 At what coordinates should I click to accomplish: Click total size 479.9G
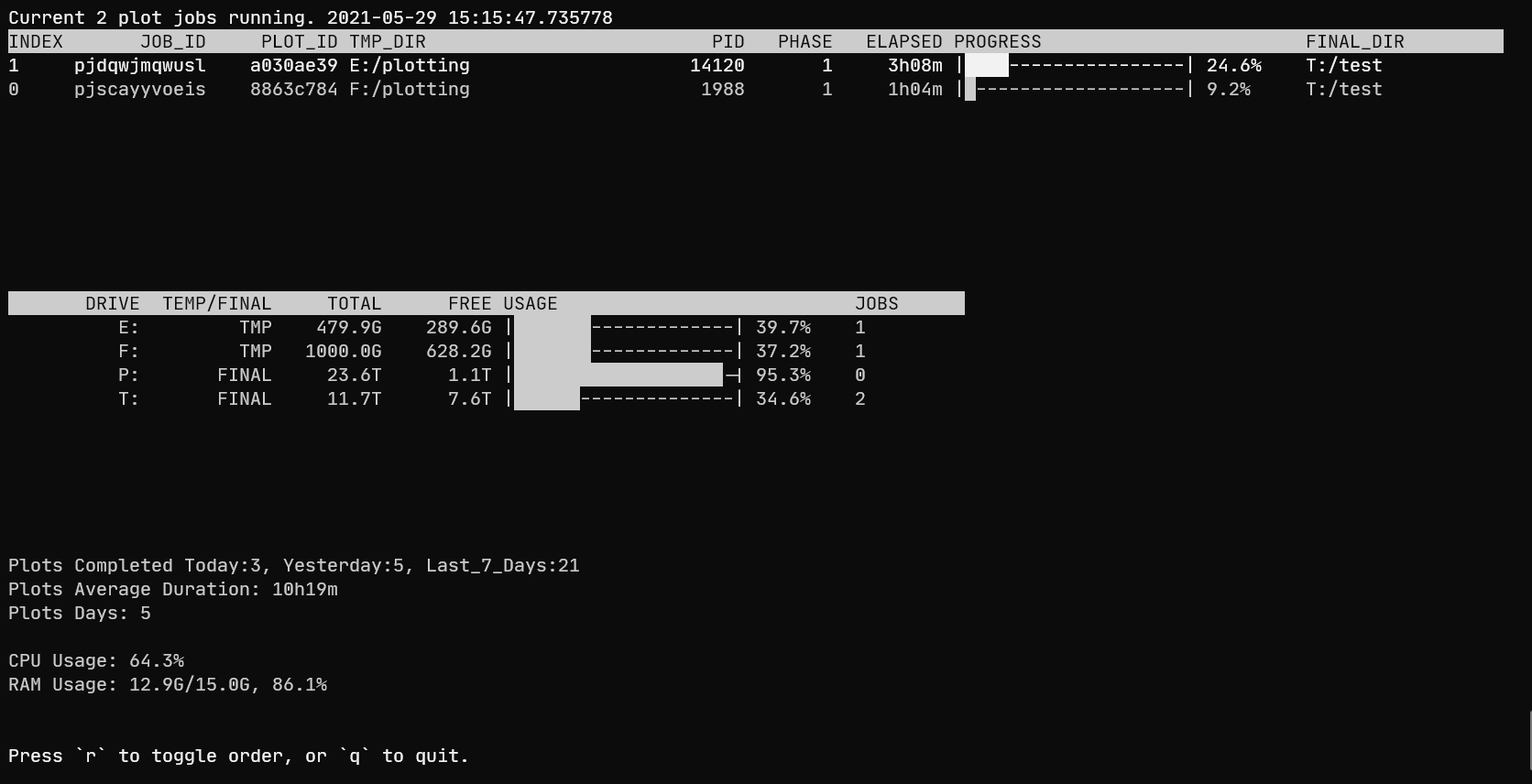pos(349,327)
